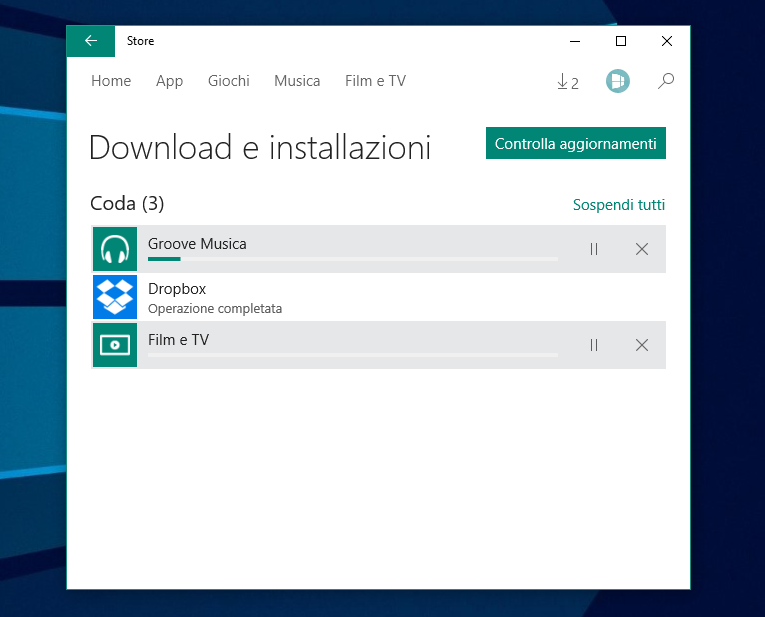The image size is (765, 617).
Task: Switch to the Home tab
Action: point(111,81)
